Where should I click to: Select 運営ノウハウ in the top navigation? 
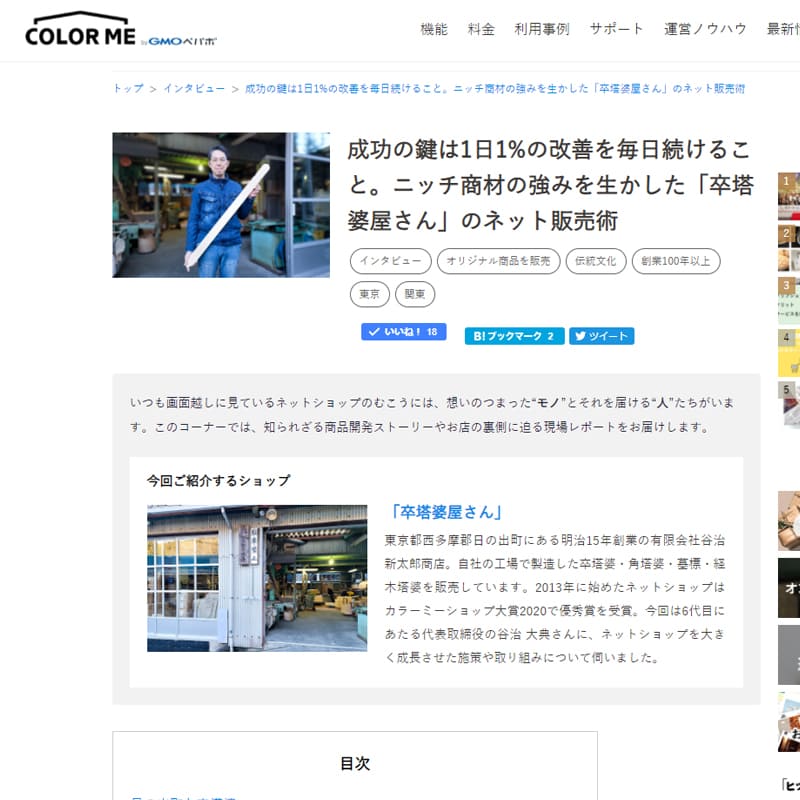pos(705,29)
